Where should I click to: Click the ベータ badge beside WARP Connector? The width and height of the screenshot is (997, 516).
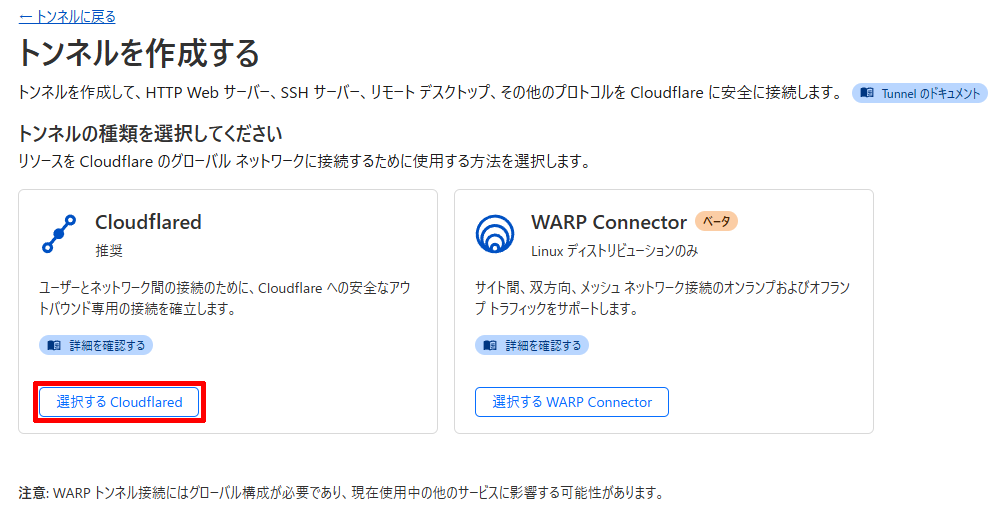(x=716, y=221)
